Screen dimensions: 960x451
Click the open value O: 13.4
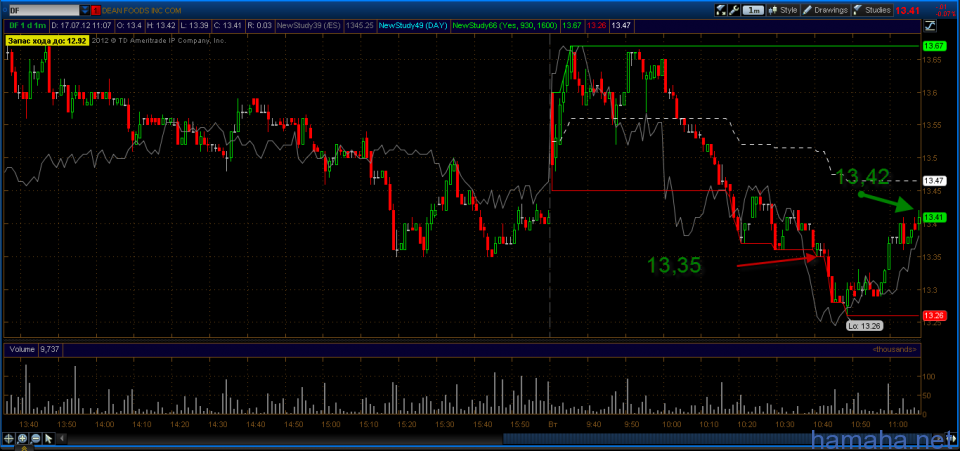(129, 25)
